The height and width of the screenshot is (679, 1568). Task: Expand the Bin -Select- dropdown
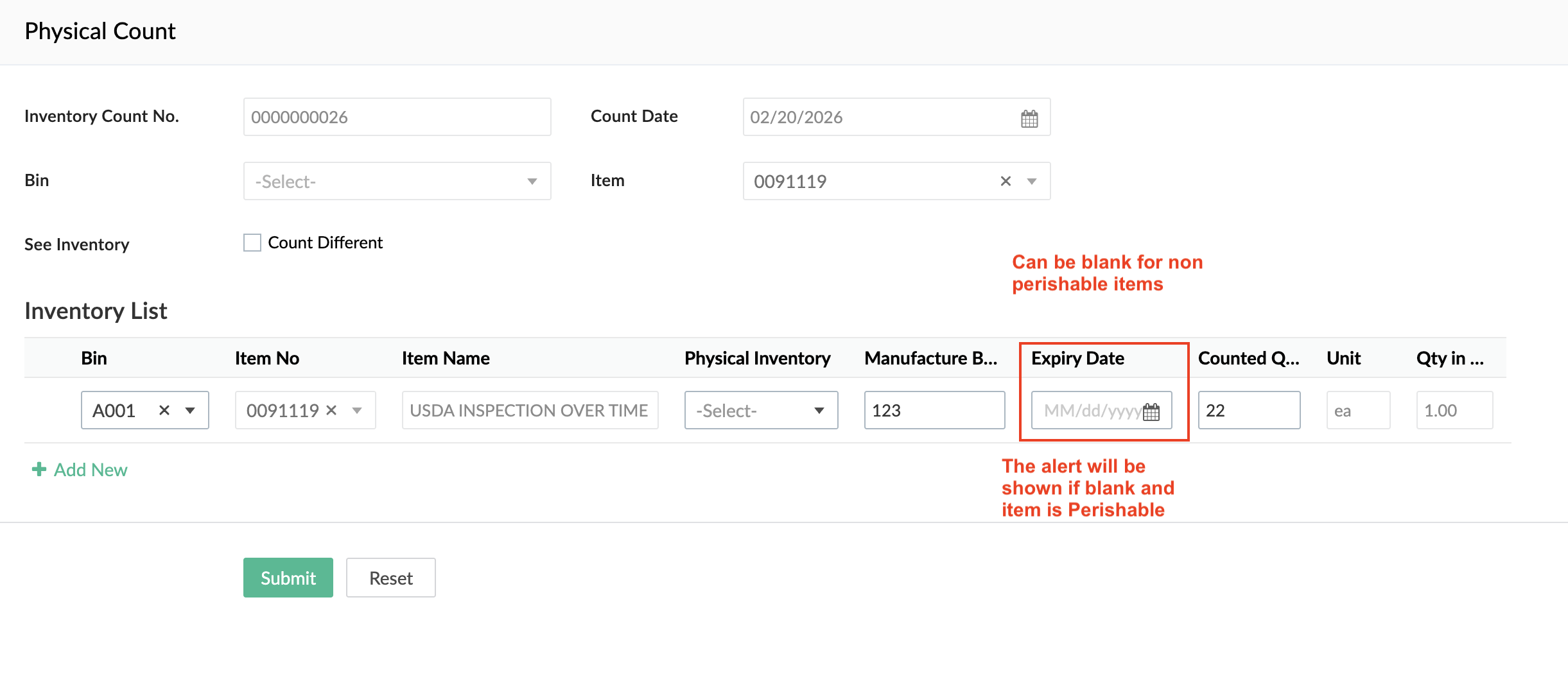tap(397, 182)
